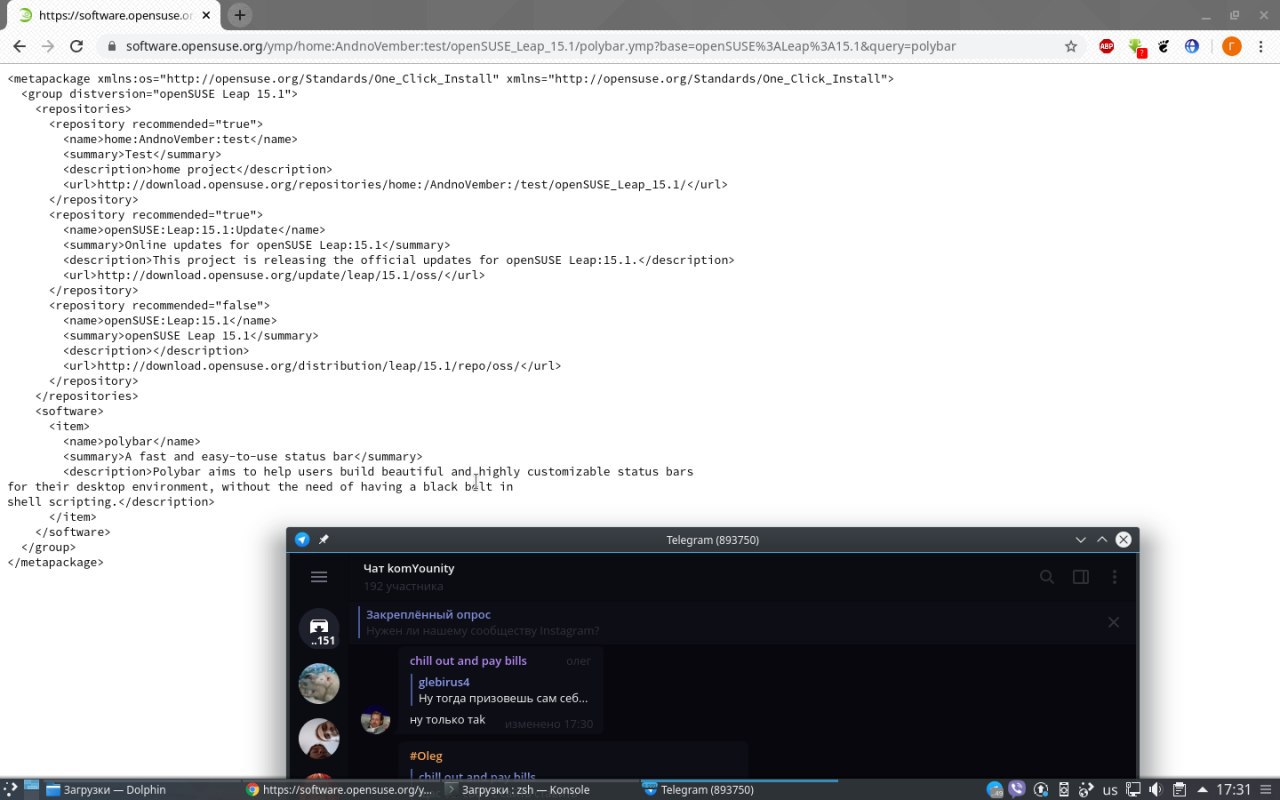
Task: Open the blue globe extension
Action: pos(1192,46)
